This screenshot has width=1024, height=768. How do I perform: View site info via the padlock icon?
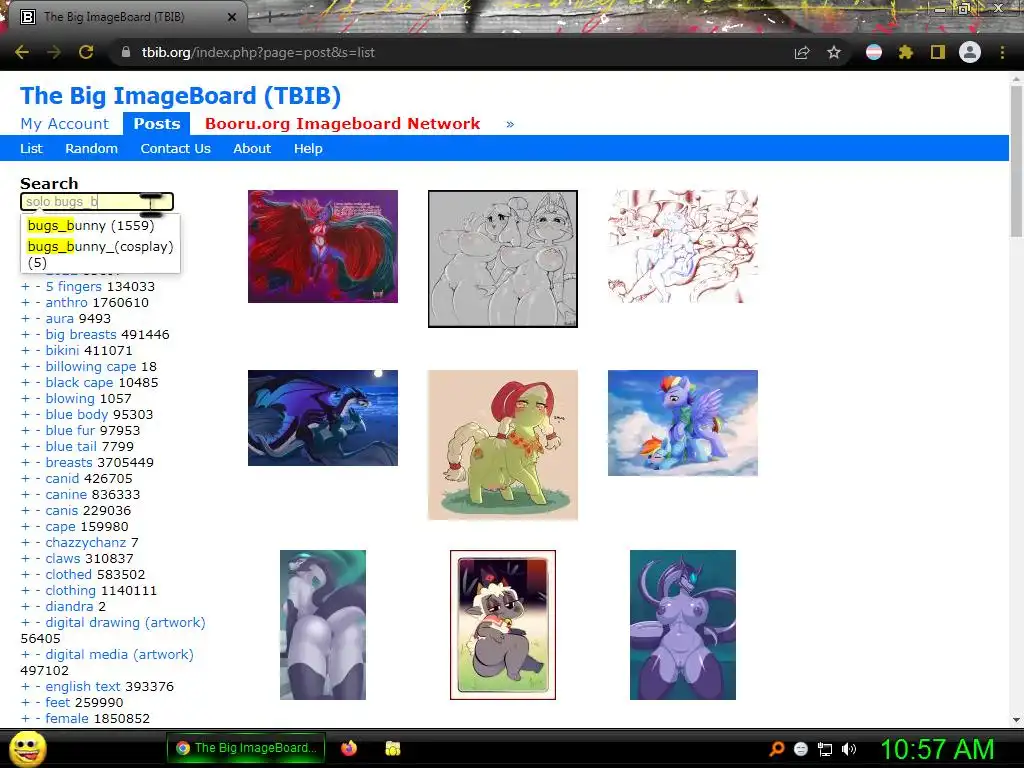click(126, 52)
